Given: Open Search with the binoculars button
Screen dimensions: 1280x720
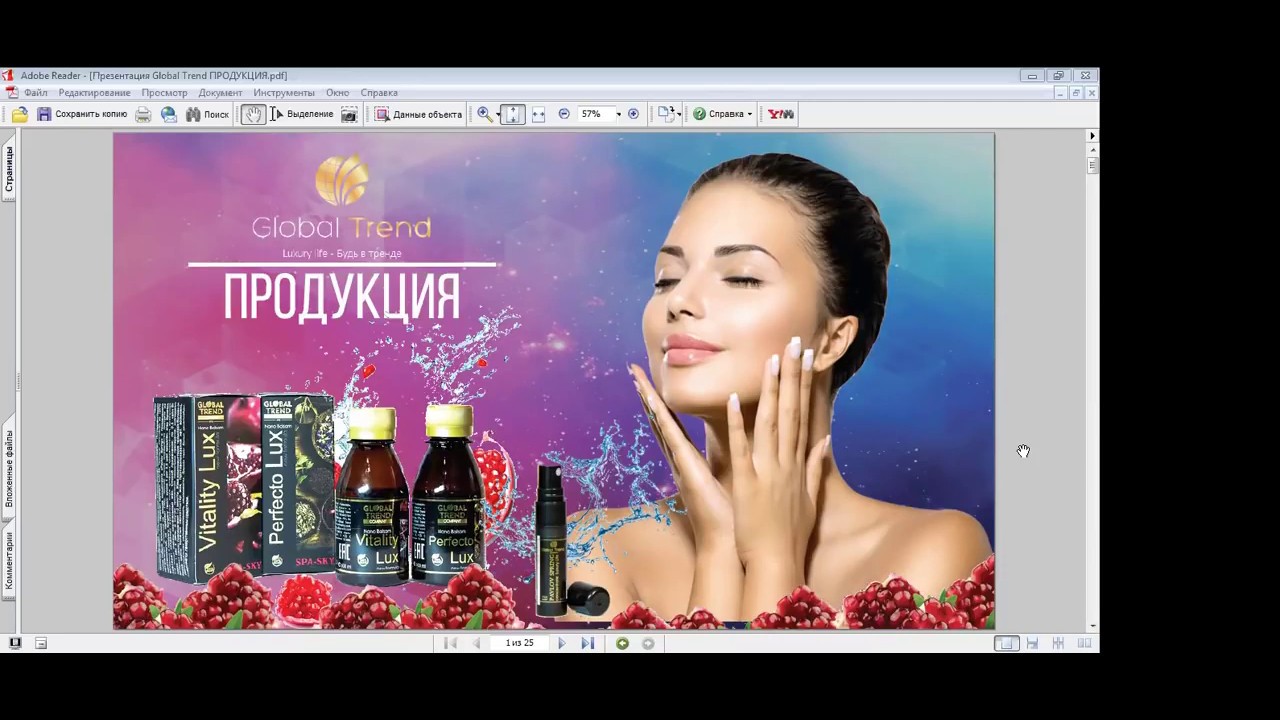Looking at the screenshot, I should (207, 114).
